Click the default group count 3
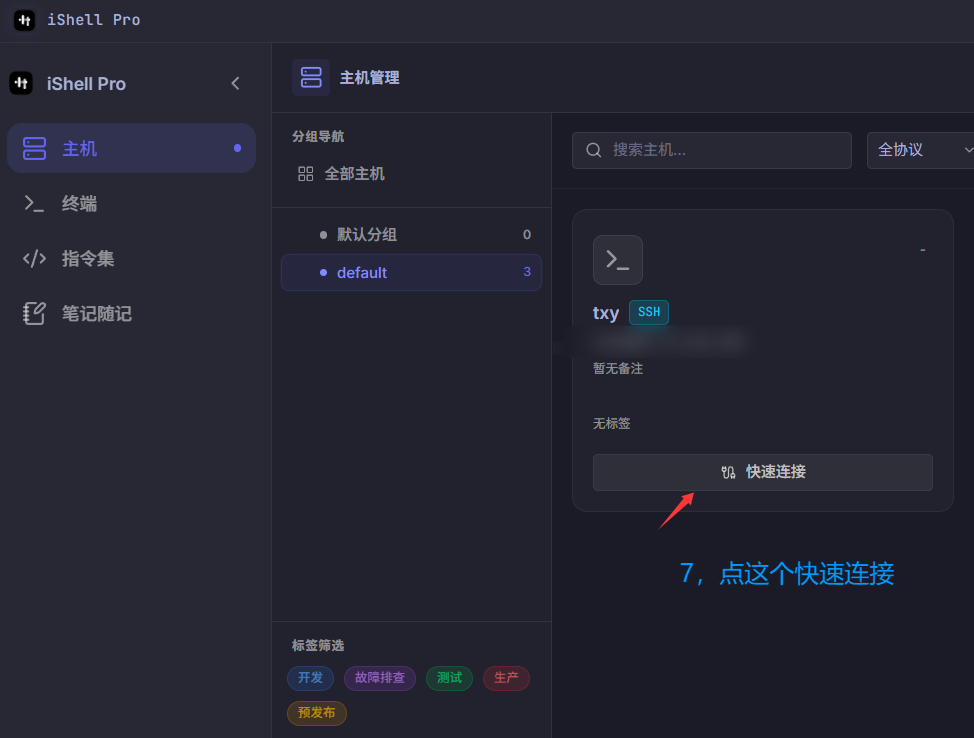The image size is (974, 738). click(x=527, y=271)
